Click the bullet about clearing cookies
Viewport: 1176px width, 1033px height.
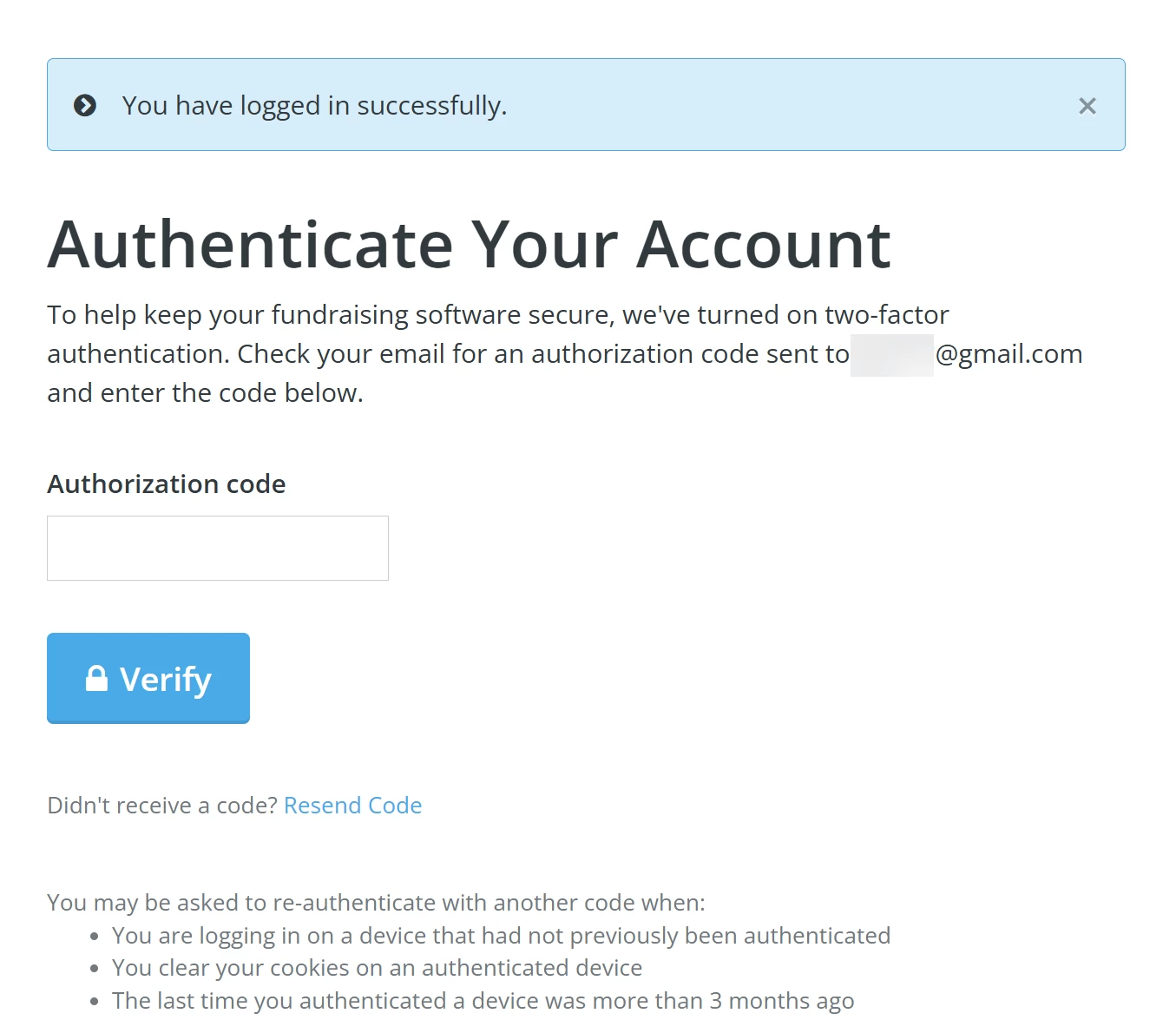tap(377, 967)
